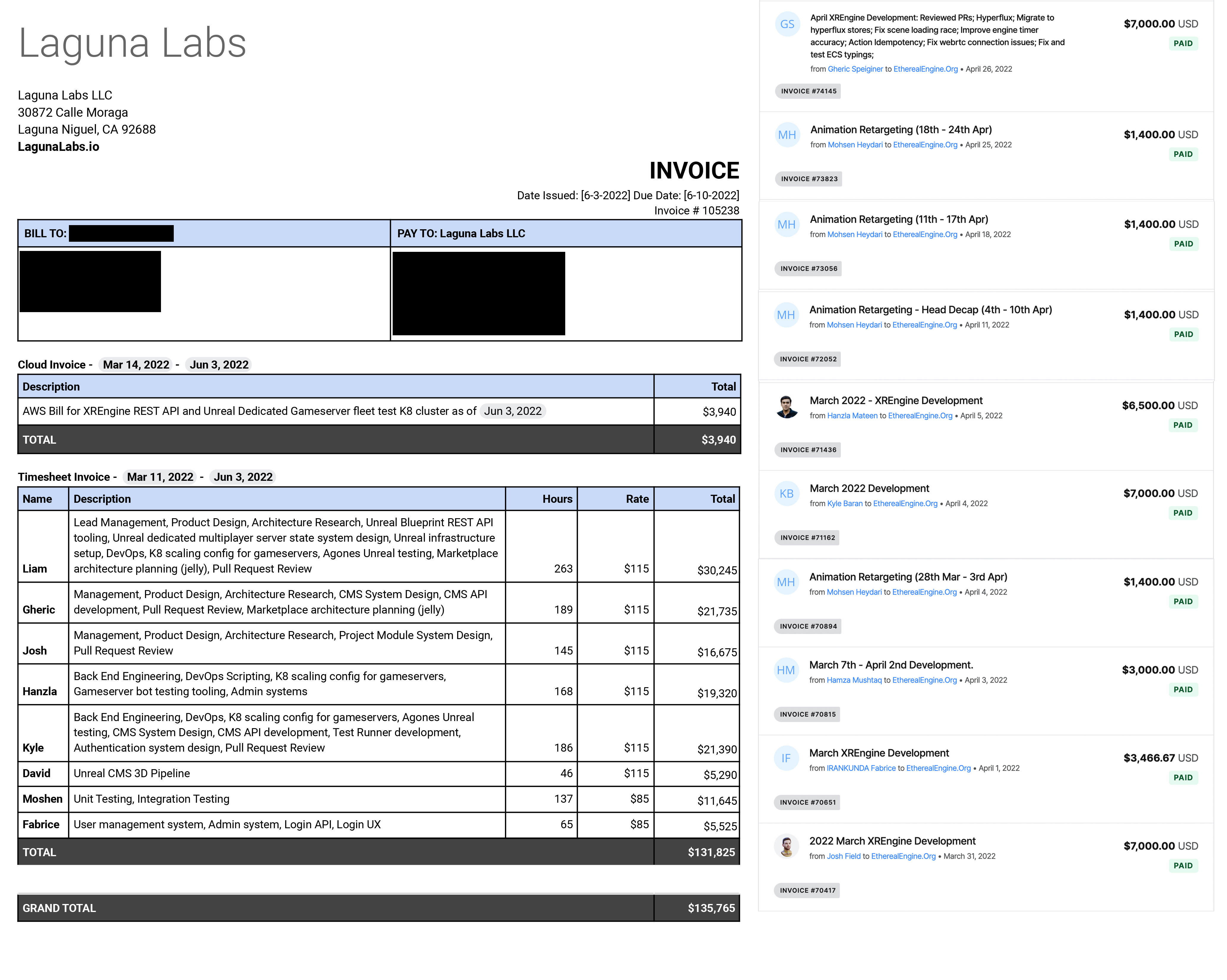Select the 'Invoice # 105238' text
Image resolution: width=1227 pixels, height=980 pixels.
point(697,211)
